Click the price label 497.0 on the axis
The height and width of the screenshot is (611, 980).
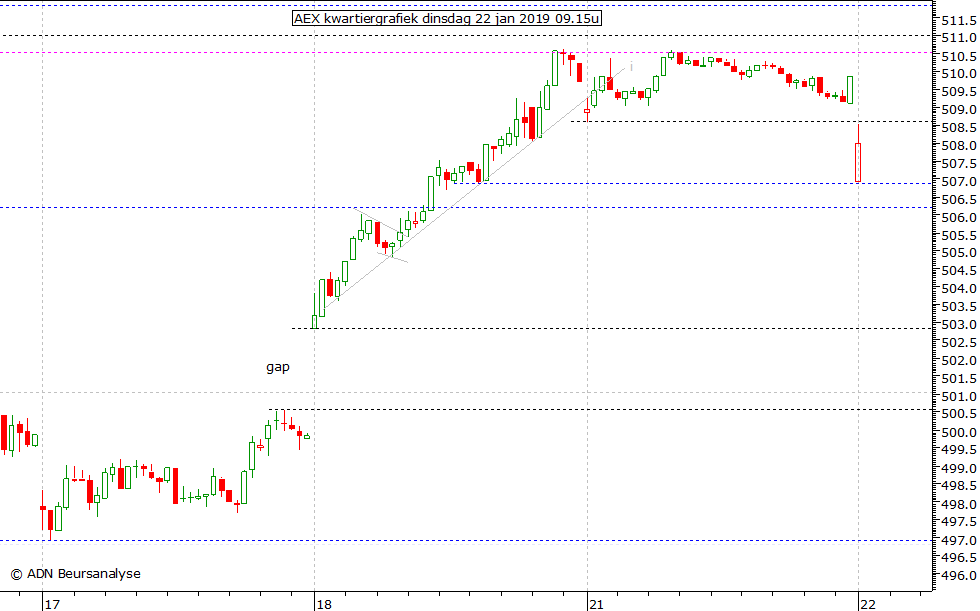click(x=959, y=540)
